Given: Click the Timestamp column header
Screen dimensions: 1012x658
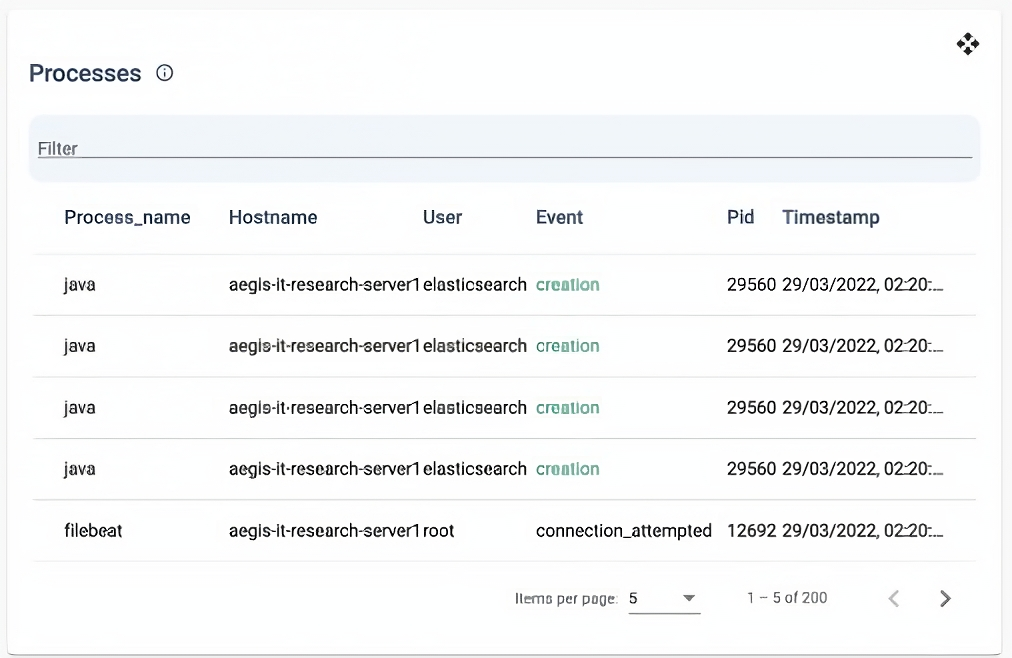Looking at the screenshot, I should pos(830,217).
